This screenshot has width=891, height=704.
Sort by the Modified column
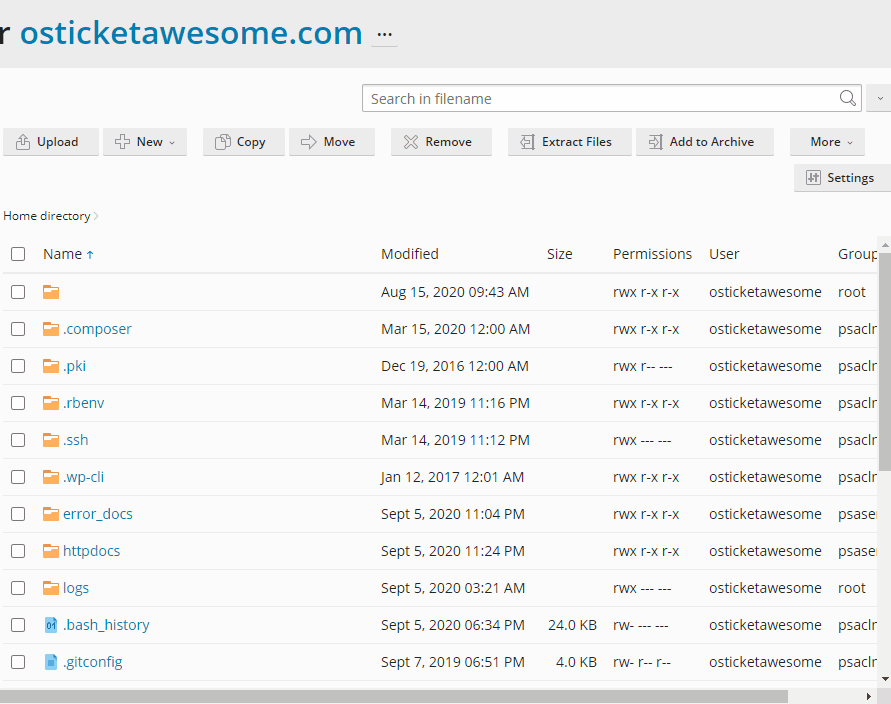click(410, 254)
